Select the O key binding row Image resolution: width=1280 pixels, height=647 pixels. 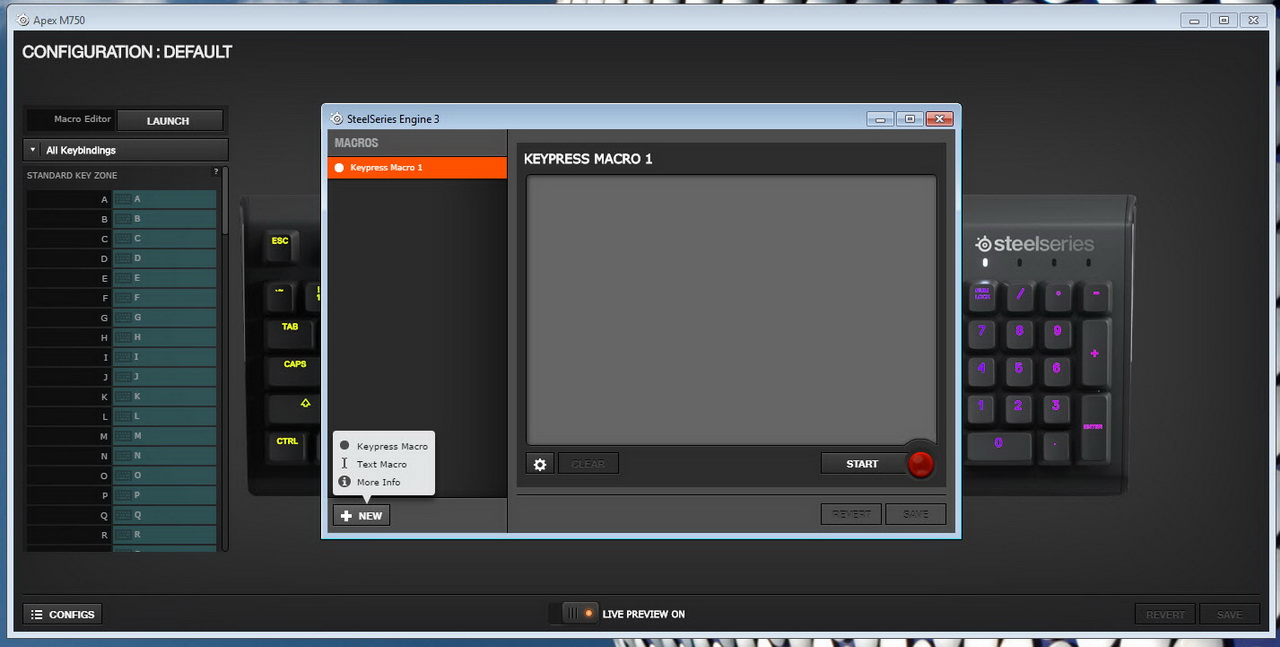121,476
